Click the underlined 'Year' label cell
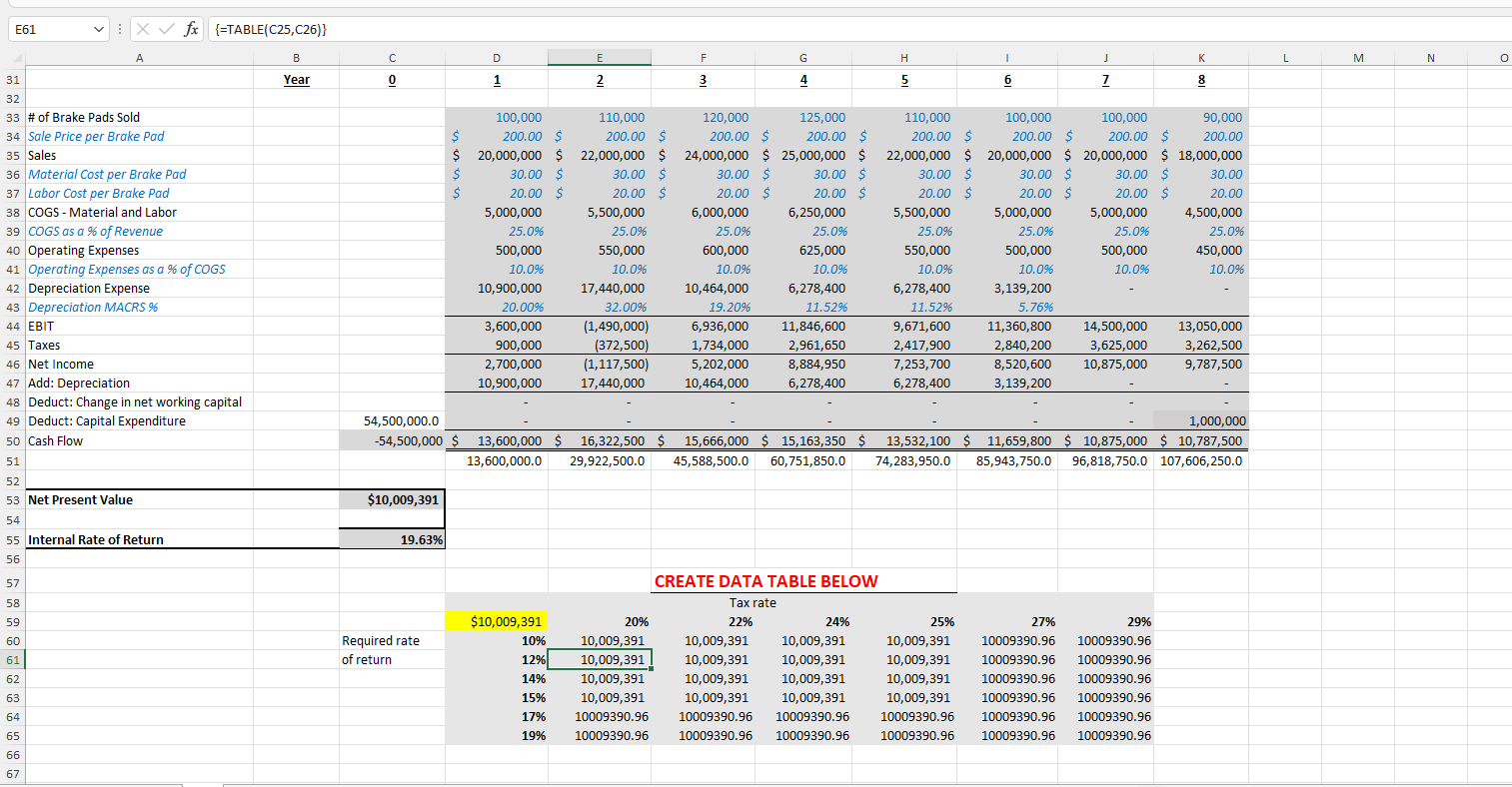Viewport: 1512px width, 787px height. pos(297,80)
